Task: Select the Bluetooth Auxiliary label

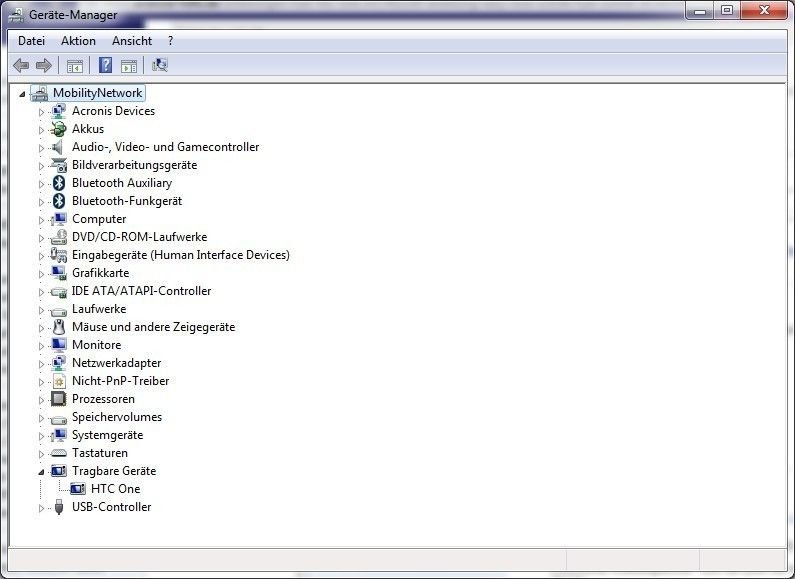Action: (122, 183)
